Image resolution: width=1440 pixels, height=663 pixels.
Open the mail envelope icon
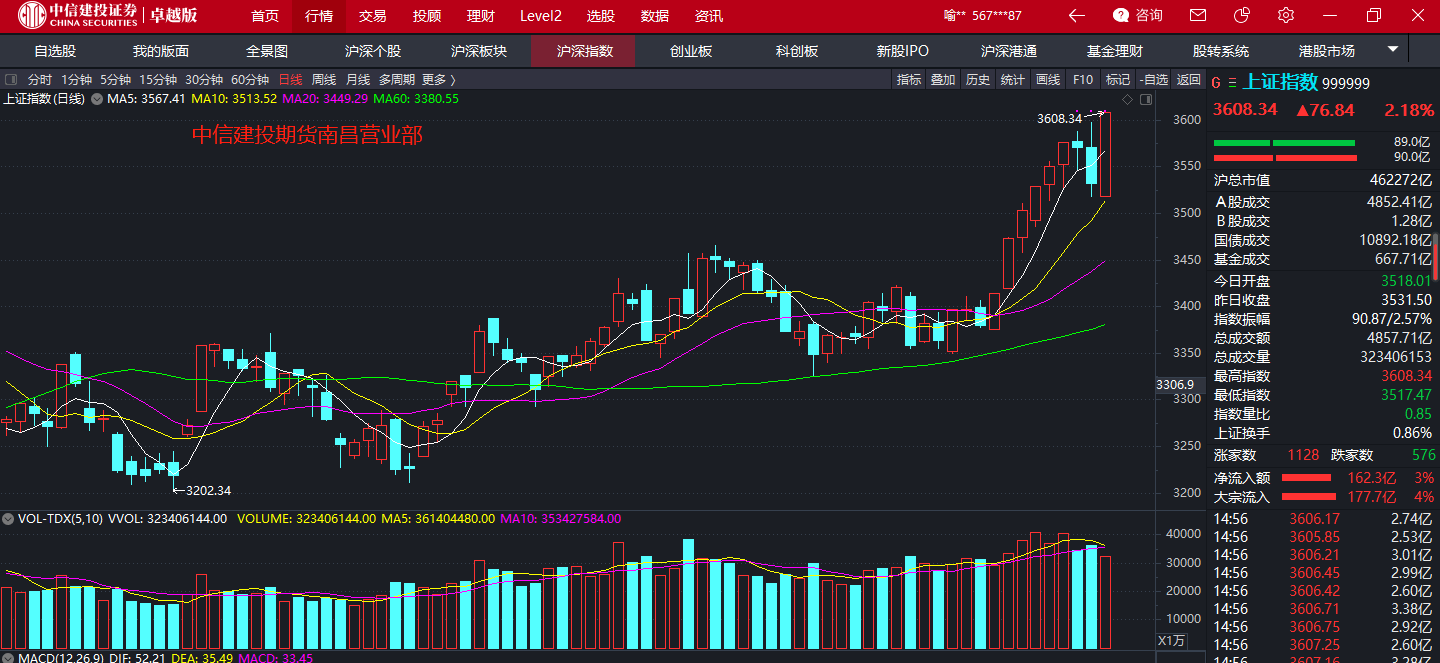pyautogui.click(x=1198, y=16)
